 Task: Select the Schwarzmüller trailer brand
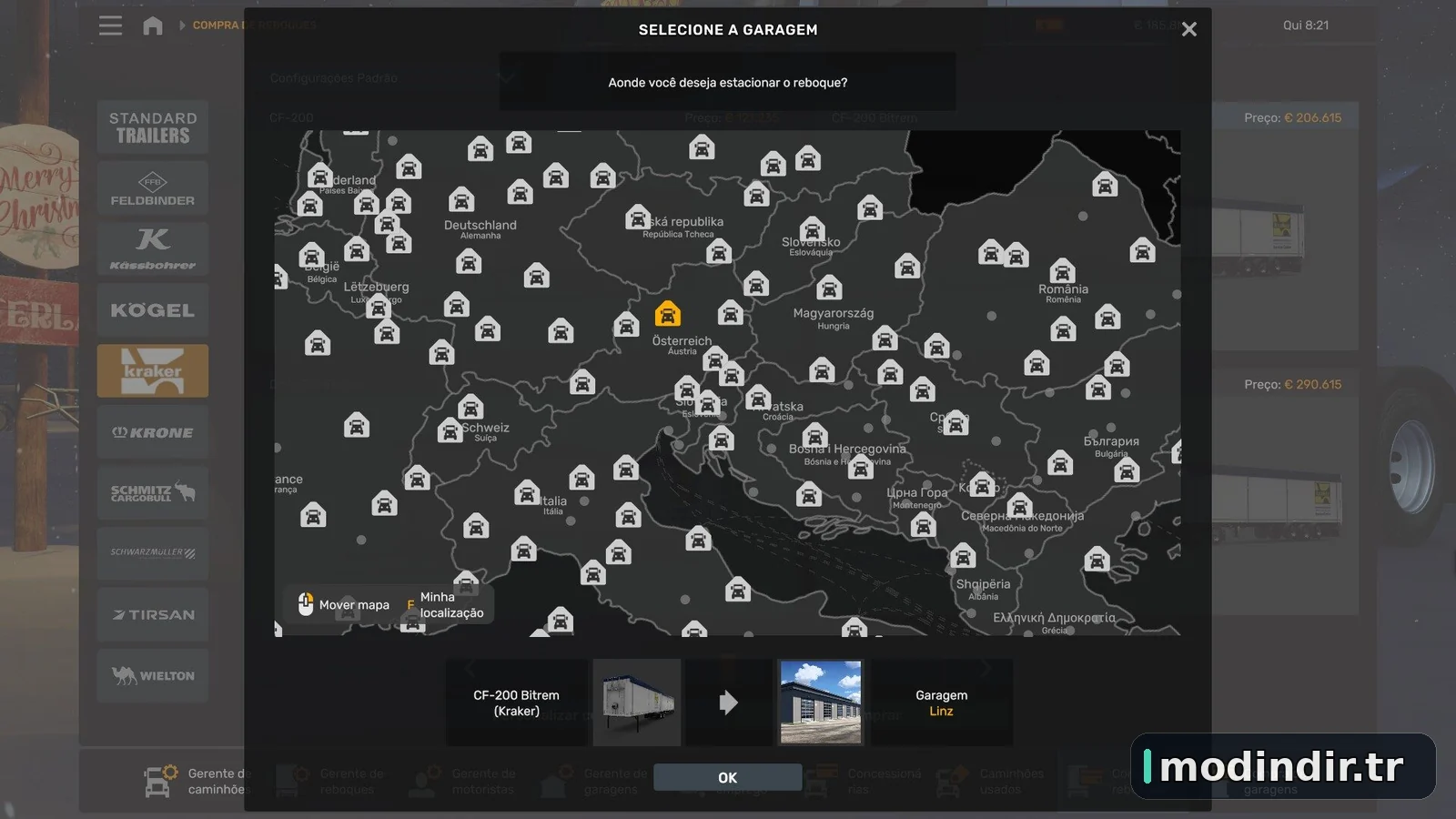(x=153, y=553)
